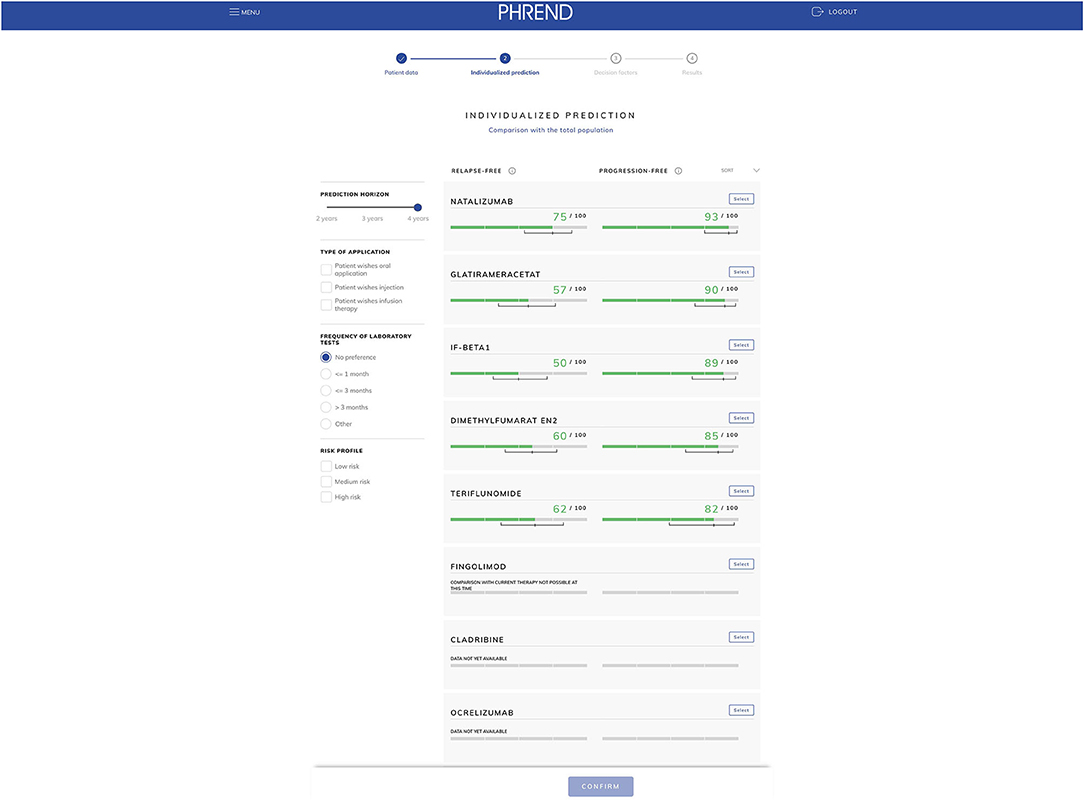Open step 2 Individualized prediction

tap(505, 58)
